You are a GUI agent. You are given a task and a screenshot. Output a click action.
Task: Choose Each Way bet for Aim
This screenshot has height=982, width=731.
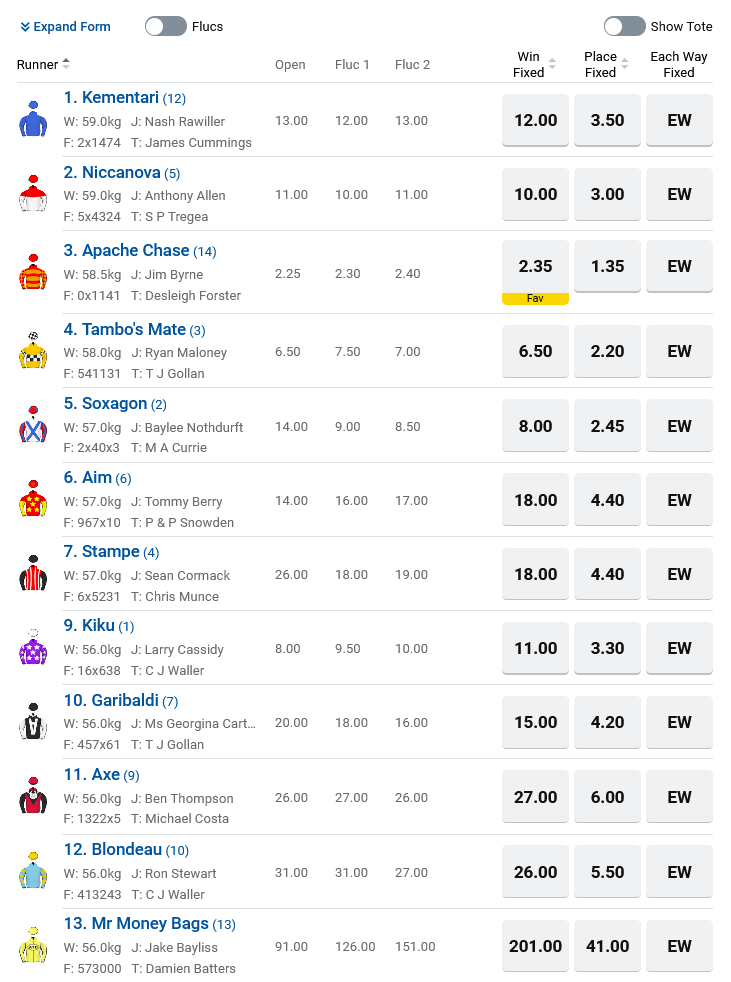(x=679, y=500)
